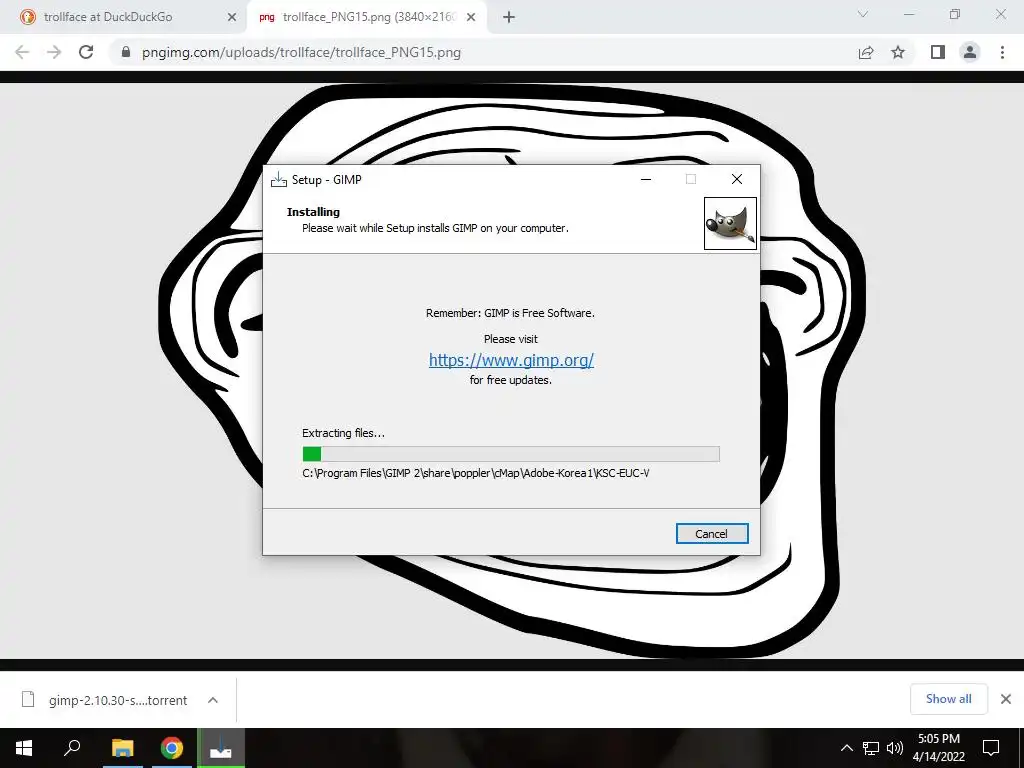This screenshot has width=1024, height=768.
Task: Click the 'Extracting files...' status text
Action: pyautogui.click(x=344, y=433)
